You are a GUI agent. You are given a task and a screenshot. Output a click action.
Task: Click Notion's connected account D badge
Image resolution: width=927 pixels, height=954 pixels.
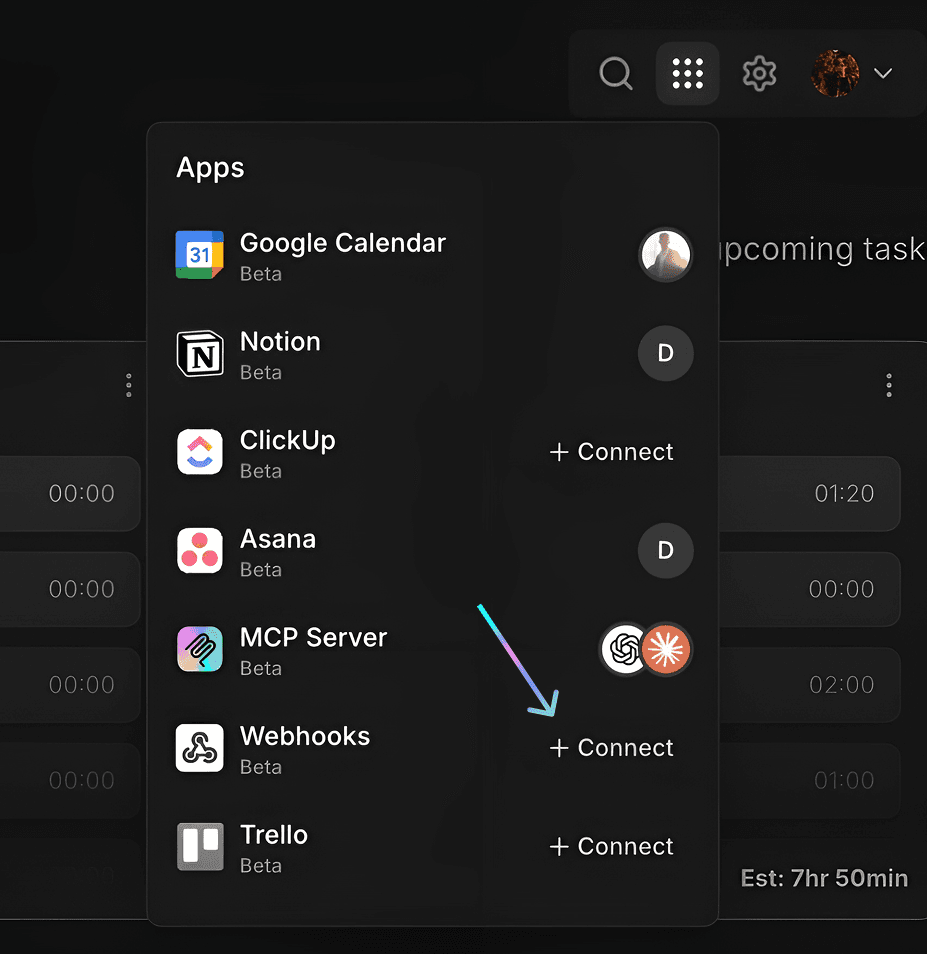[x=665, y=353]
